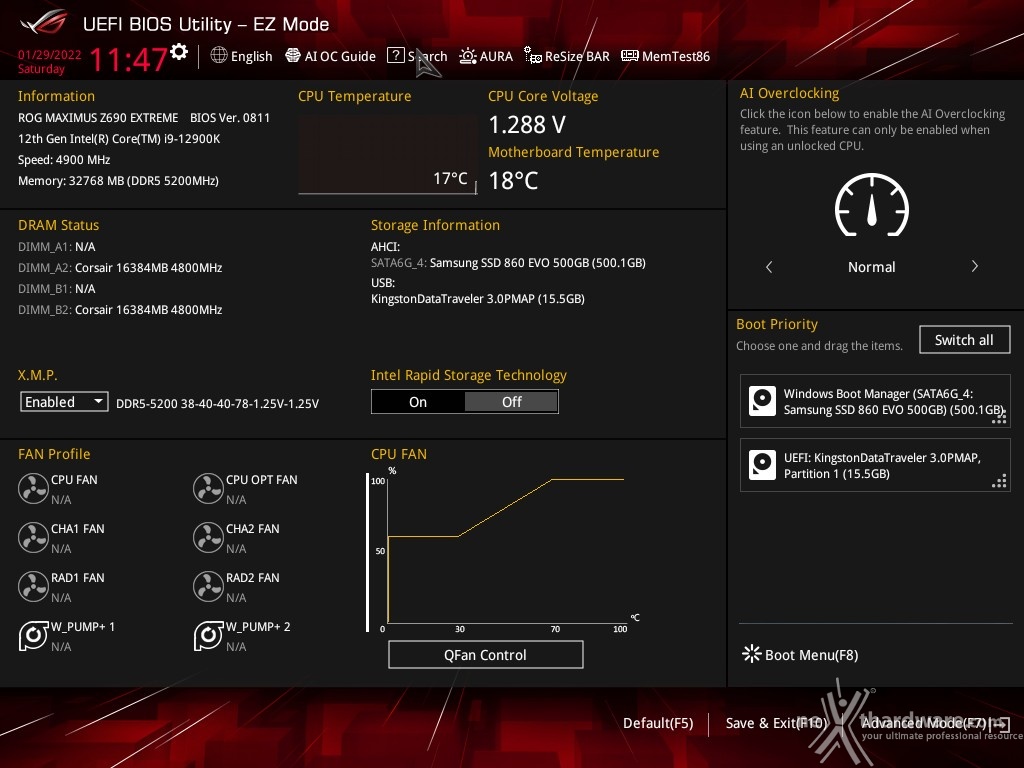The image size is (1024, 768).
Task: Select previous AI Overclocking mode arrow
Action: tap(769, 266)
